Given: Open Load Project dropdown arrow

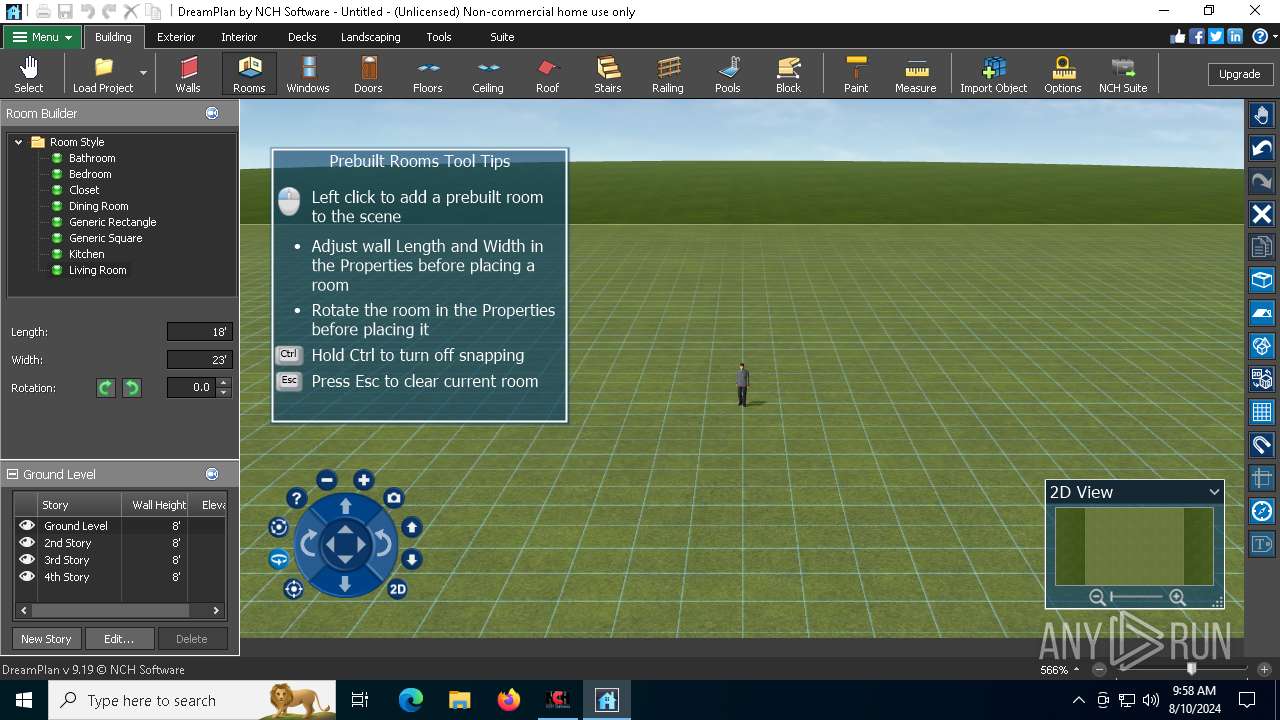Looking at the screenshot, I should coord(143,73).
